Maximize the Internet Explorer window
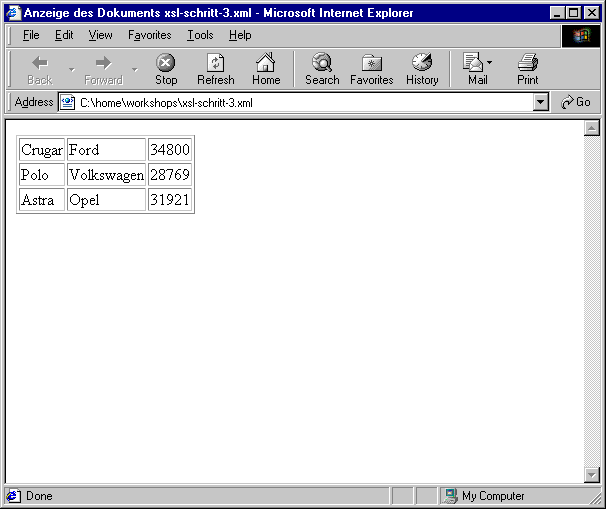 (574, 13)
